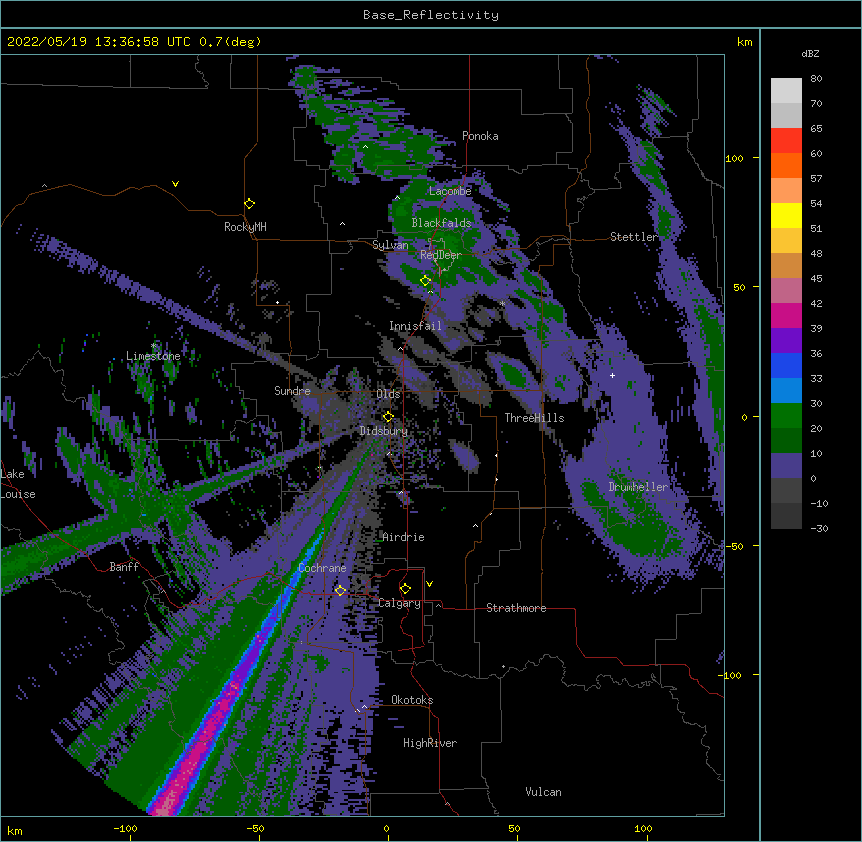This screenshot has height=842, width=862.
Task: Click the Banff label
Action: (124, 567)
